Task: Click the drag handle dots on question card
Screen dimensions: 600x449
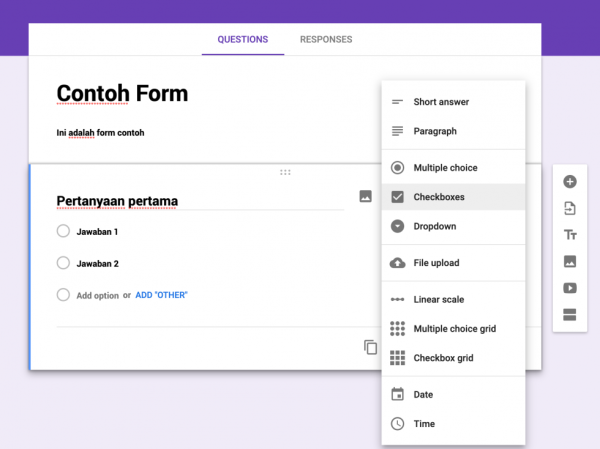Action: 285,172
